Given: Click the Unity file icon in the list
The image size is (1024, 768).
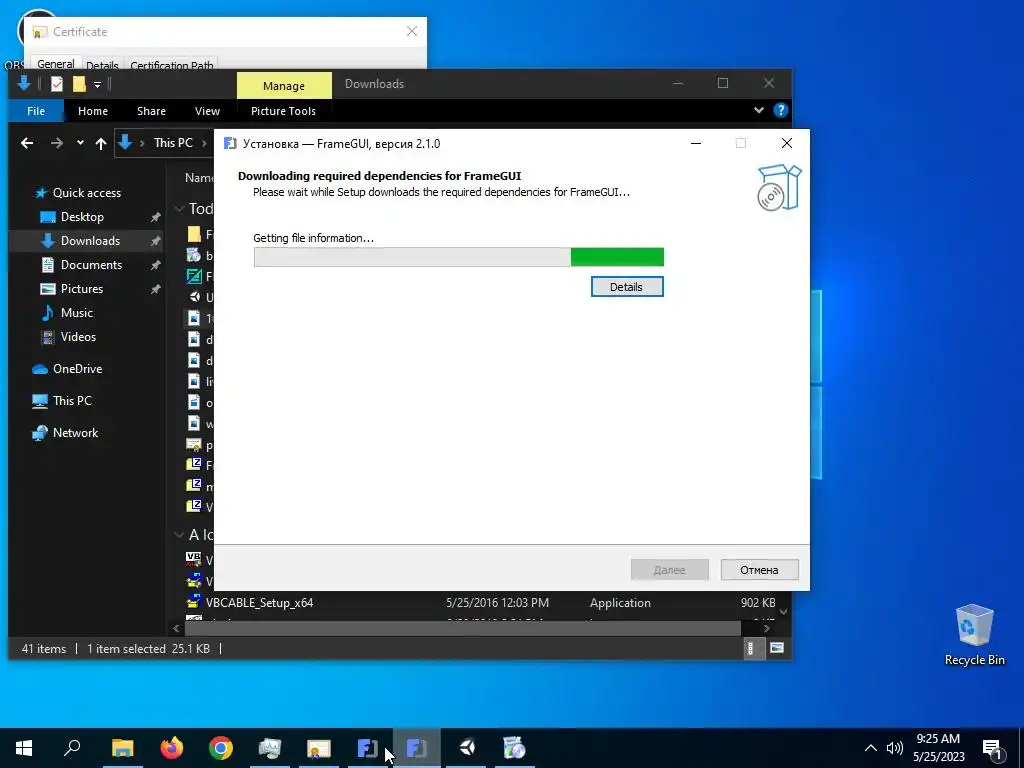Looking at the screenshot, I should coord(194,297).
